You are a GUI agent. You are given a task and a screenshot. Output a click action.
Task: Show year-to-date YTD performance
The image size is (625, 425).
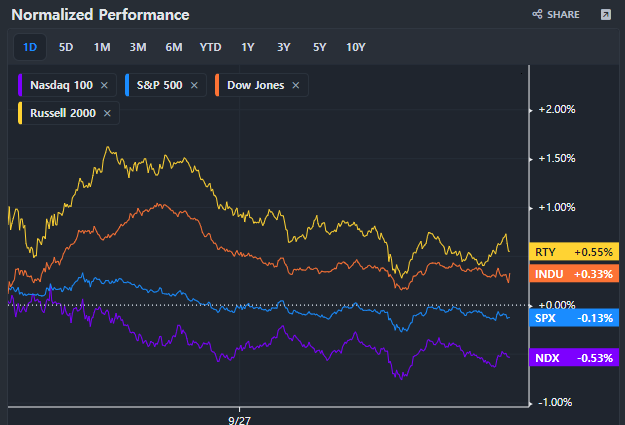point(211,47)
